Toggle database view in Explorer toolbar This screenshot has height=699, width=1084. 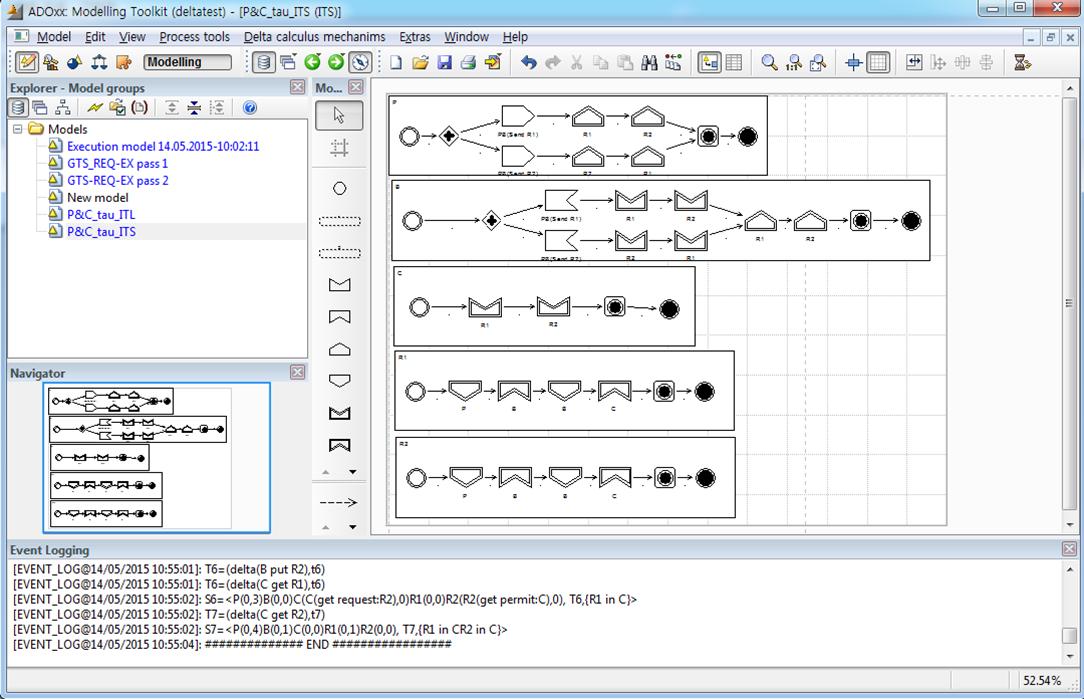click(19, 107)
